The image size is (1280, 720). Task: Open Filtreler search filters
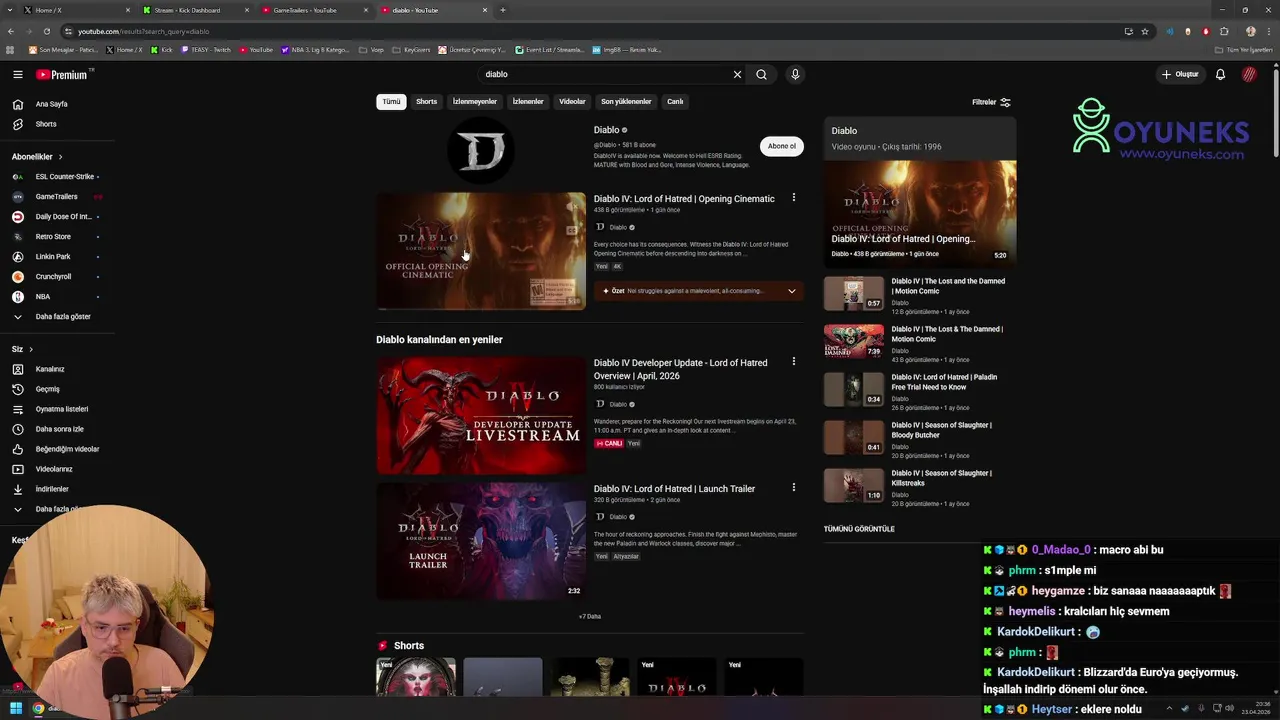click(991, 102)
